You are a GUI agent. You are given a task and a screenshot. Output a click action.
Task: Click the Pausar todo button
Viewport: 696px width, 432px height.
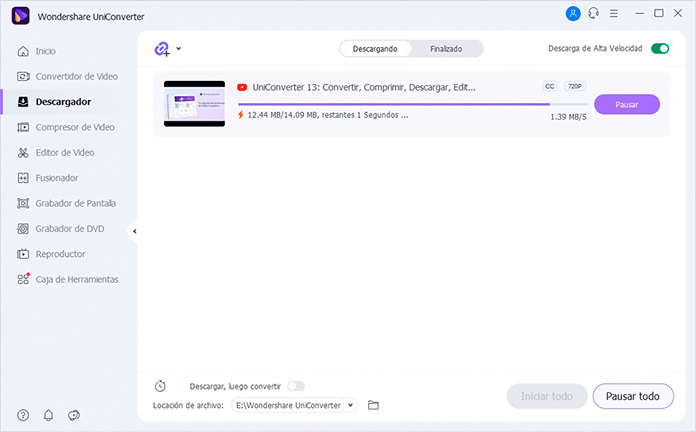pyautogui.click(x=633, y=396)
